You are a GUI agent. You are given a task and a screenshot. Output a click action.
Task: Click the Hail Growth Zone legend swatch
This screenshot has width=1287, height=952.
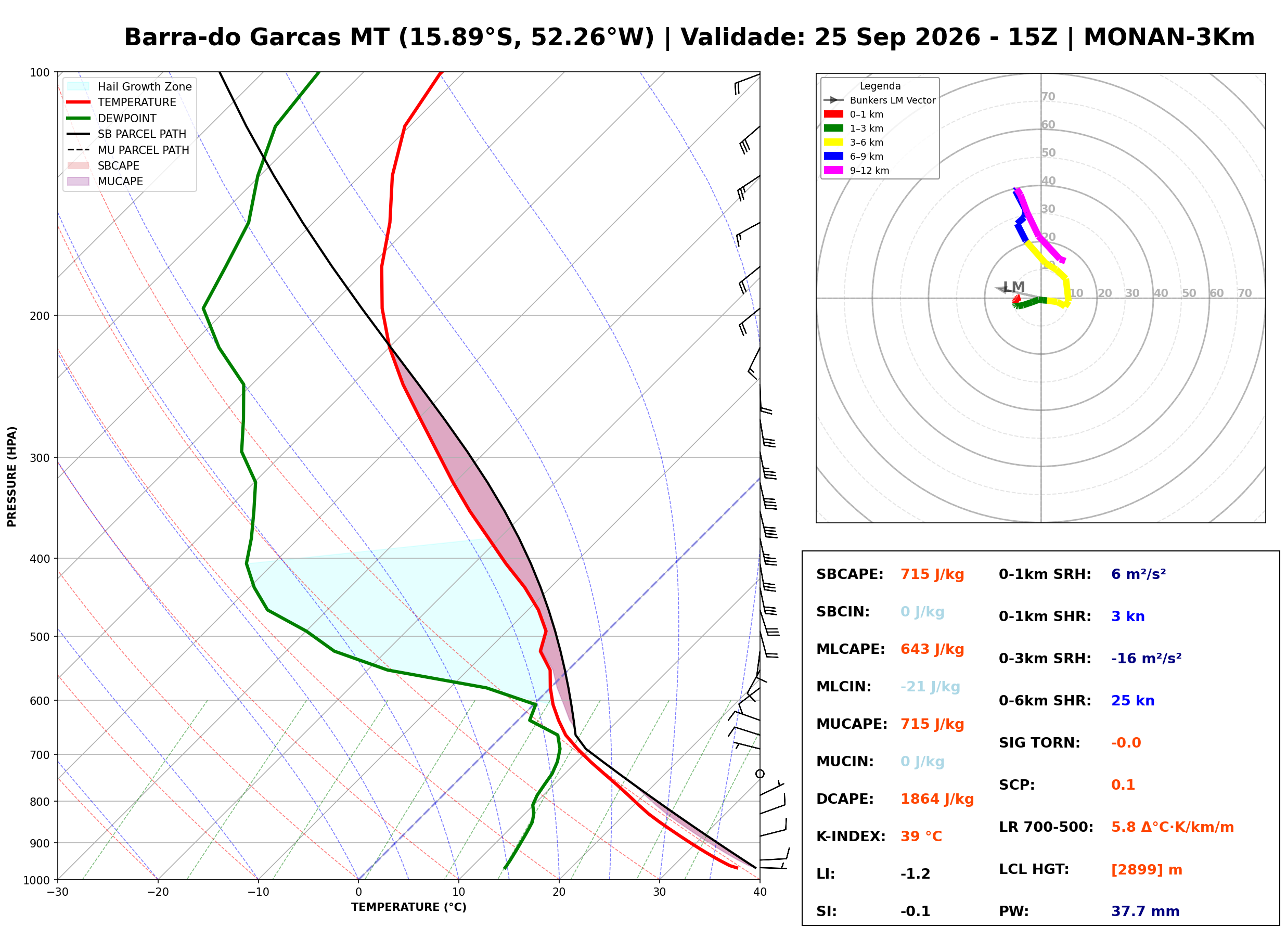click(x=79, y=86)
